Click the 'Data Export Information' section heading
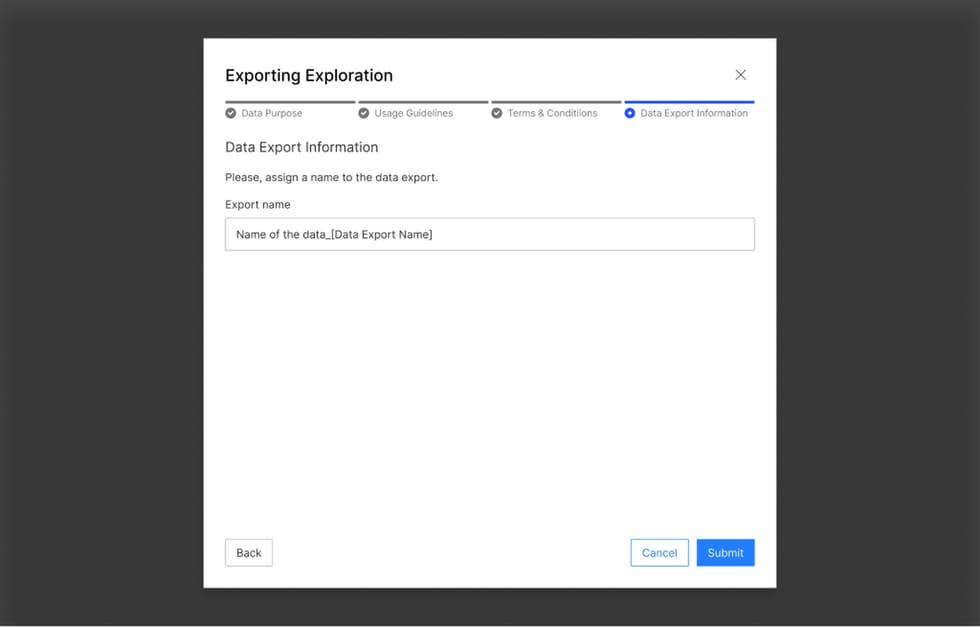Image resolution: width=980 pixels, height=627 pixels. click(x=302, y=147)
